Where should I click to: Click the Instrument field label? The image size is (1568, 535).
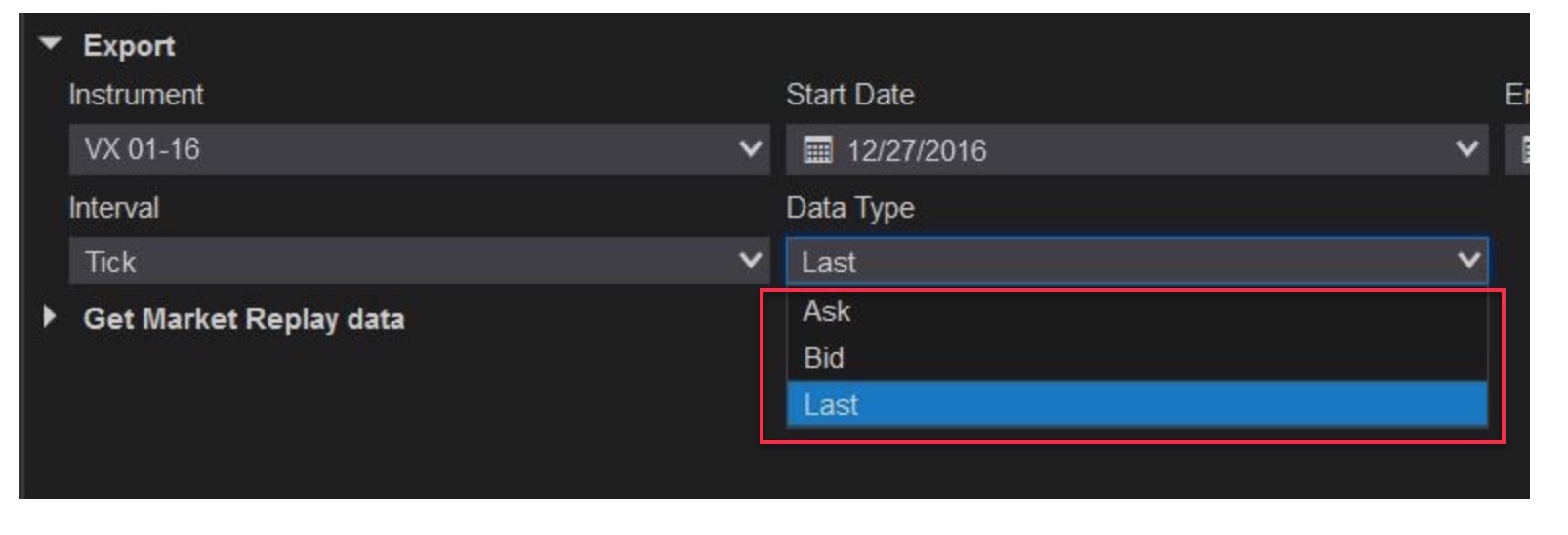pyautogui.click(x=136, y=95)
